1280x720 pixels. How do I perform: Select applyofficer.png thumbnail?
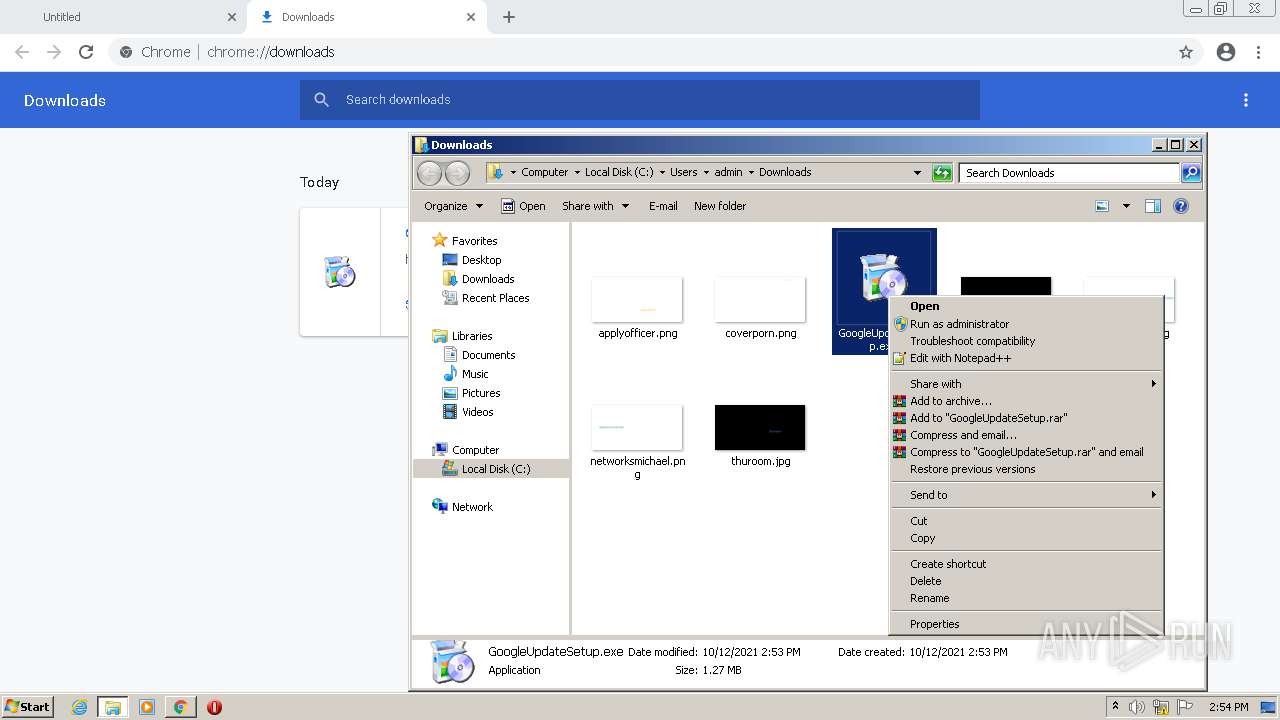coord(637,300)
